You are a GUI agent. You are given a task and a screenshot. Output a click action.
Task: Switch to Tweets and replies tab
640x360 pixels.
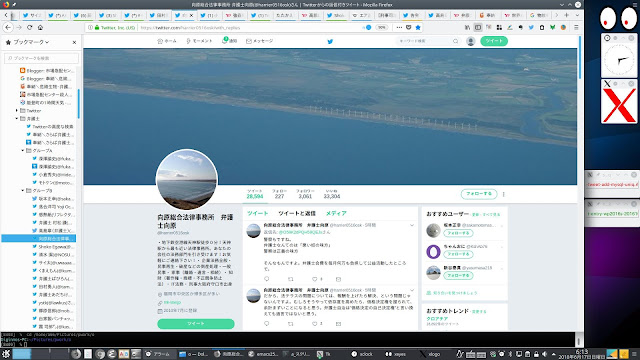[x=297, y=213]
